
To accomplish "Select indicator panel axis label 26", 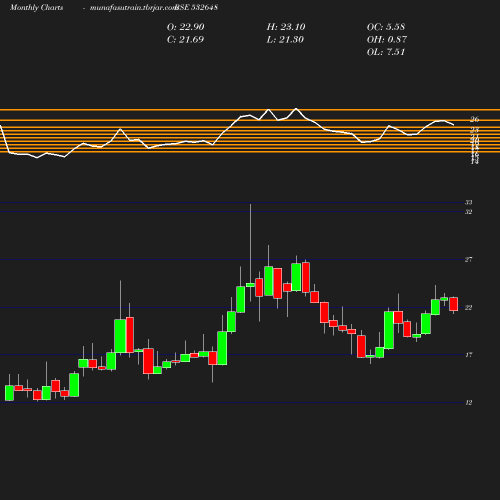I will tap(475, 119).
